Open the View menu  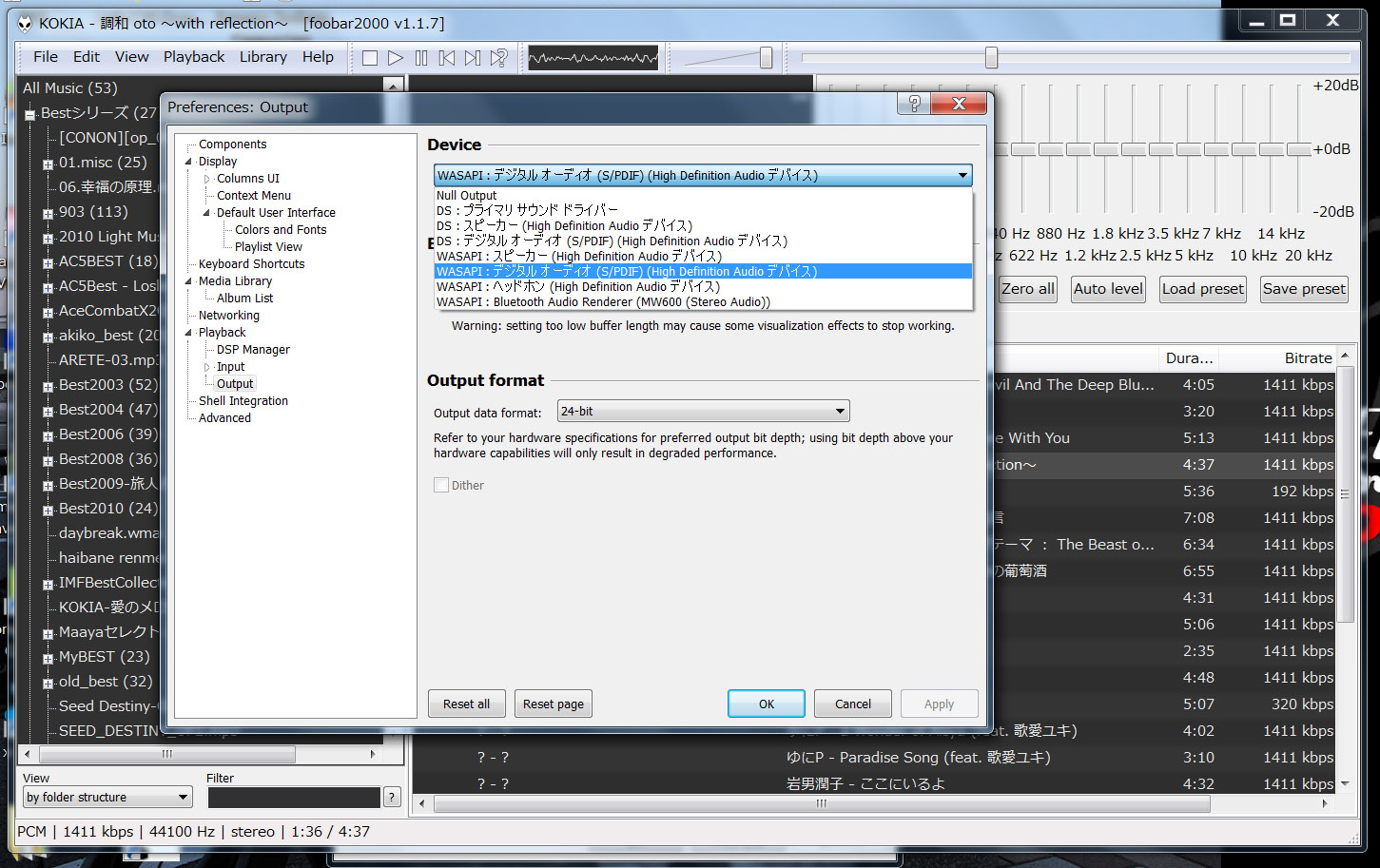tap(132, 57)
